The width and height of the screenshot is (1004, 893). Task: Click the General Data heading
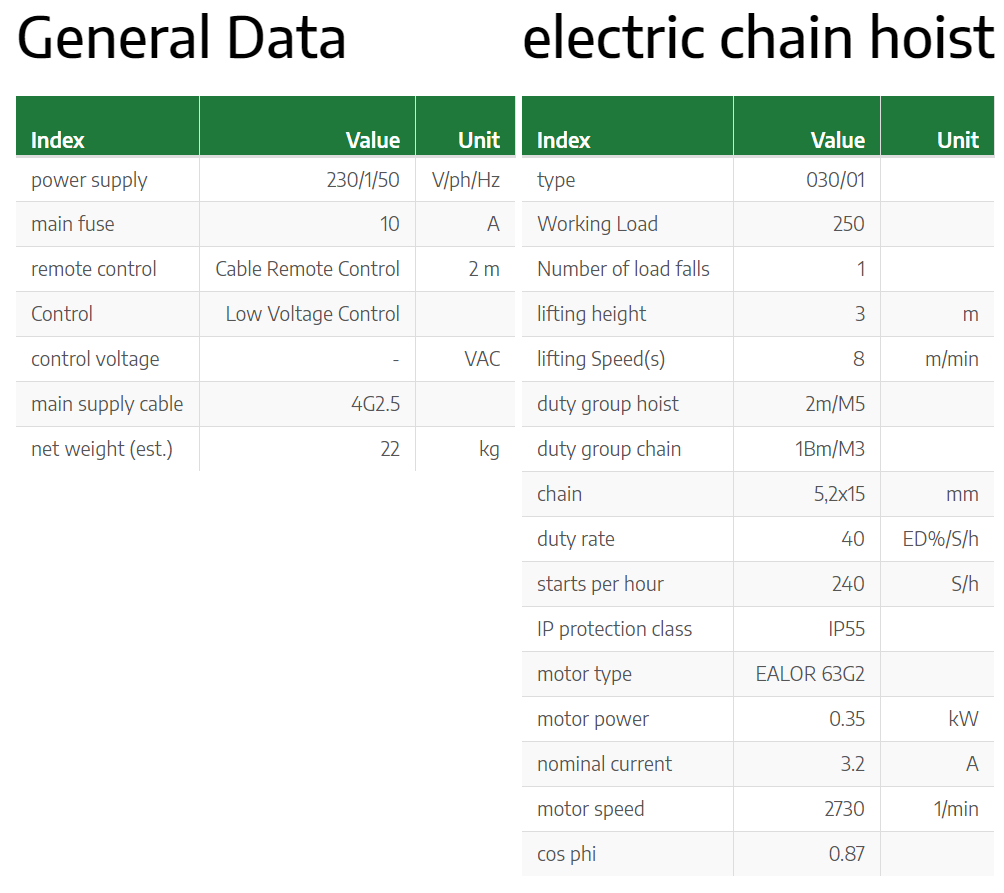181,38
